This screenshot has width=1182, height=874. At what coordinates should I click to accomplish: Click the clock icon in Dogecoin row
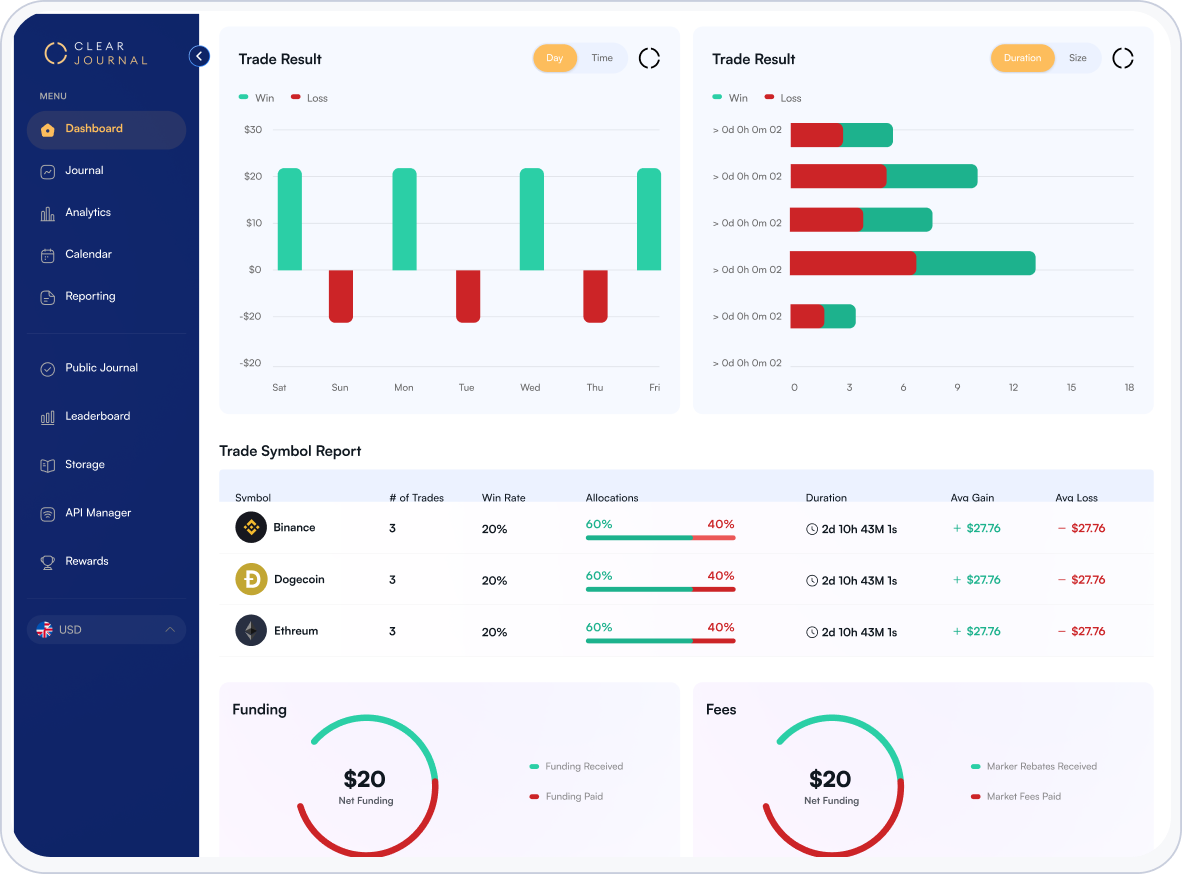[x=812, y=581]
